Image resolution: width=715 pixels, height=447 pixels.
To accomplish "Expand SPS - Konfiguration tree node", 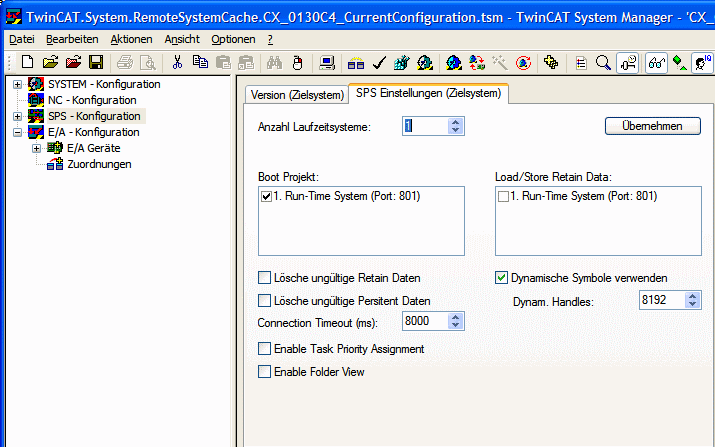I will [17, 116].
